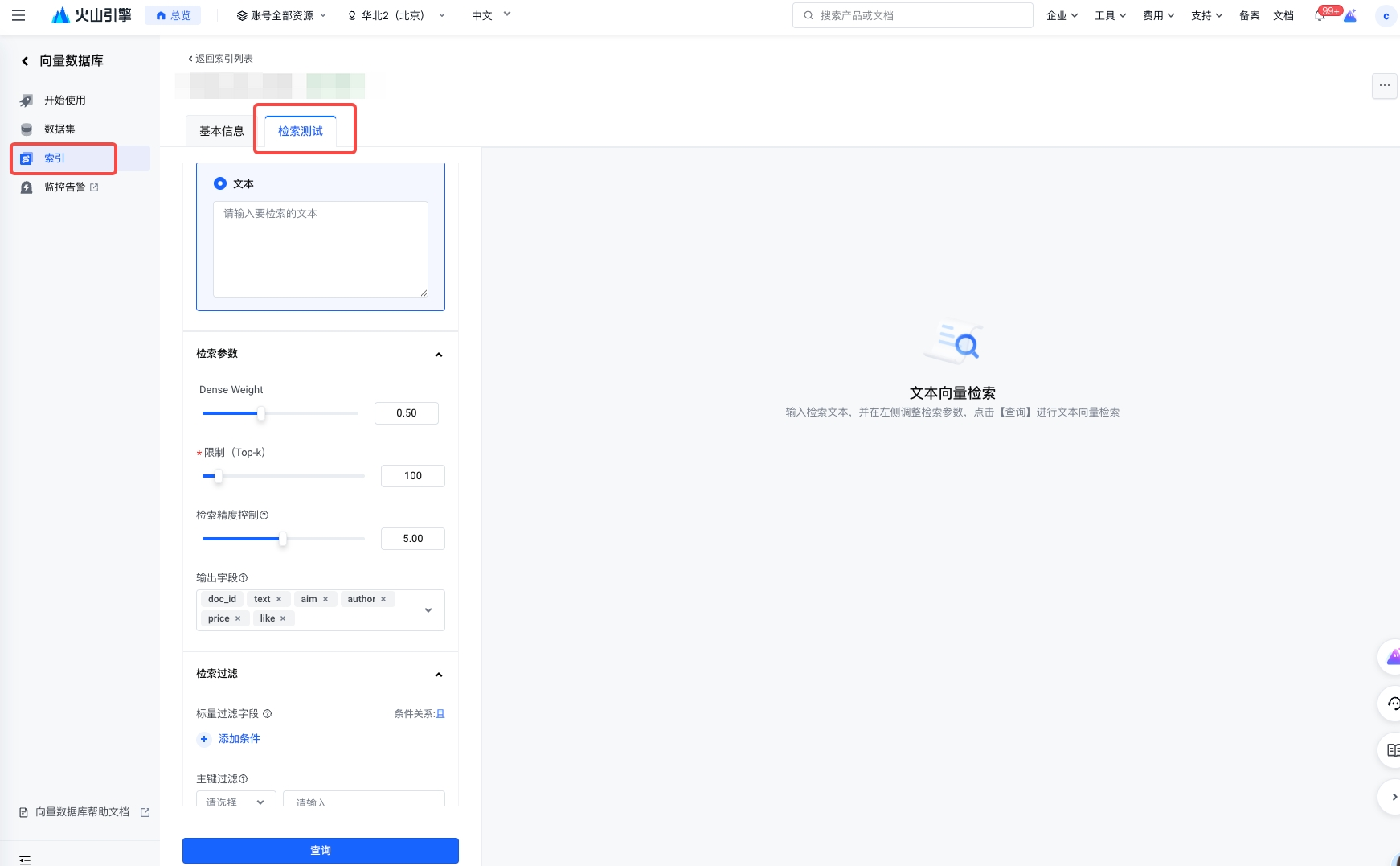Open the more options (…) button
This screenshot has width=1400, height=866.
1384,86
